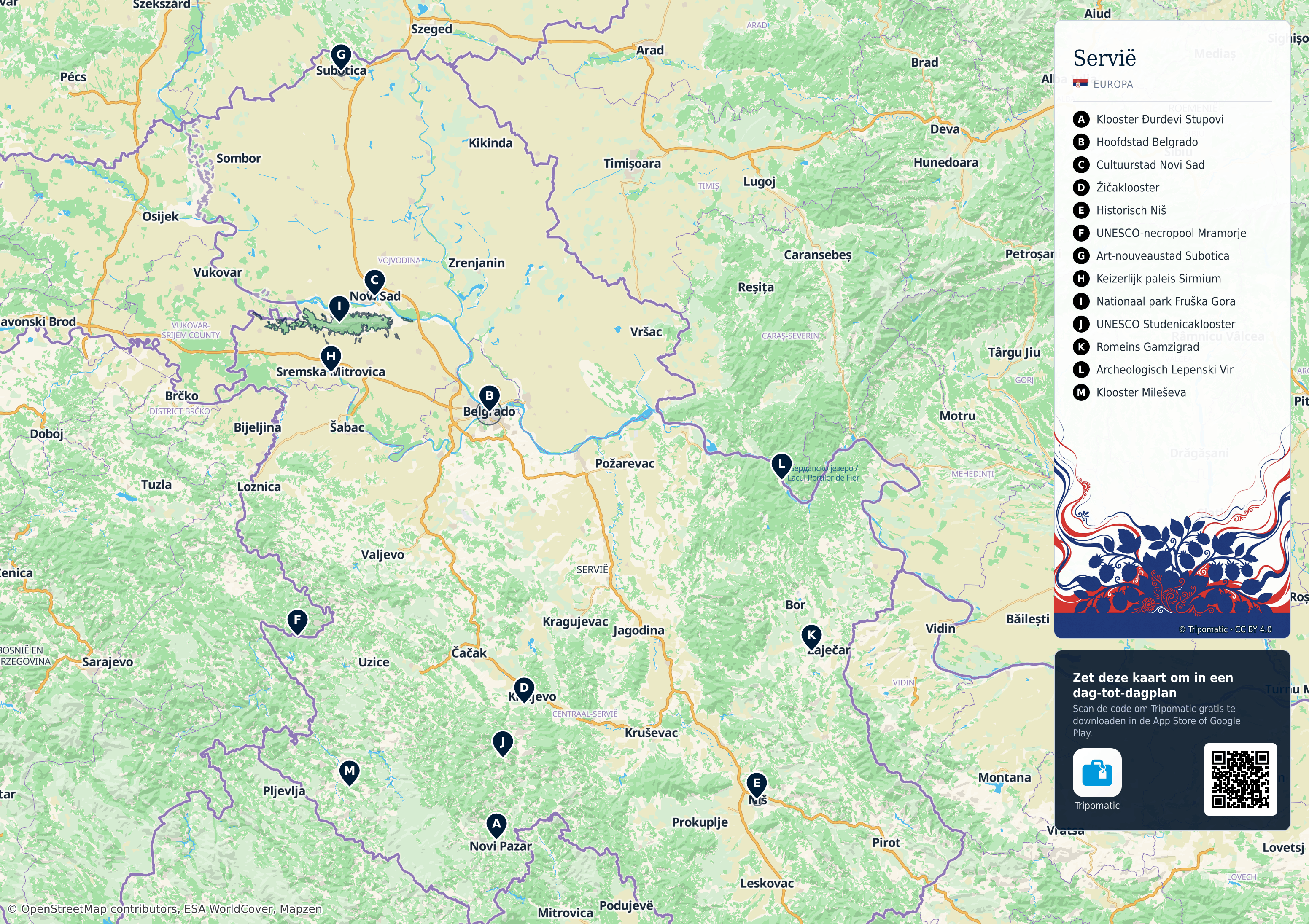This screenshot has width=1309, height=924.
Task: Click the Serbian flag beside EUROPA
Action: tap(1080, 84)
